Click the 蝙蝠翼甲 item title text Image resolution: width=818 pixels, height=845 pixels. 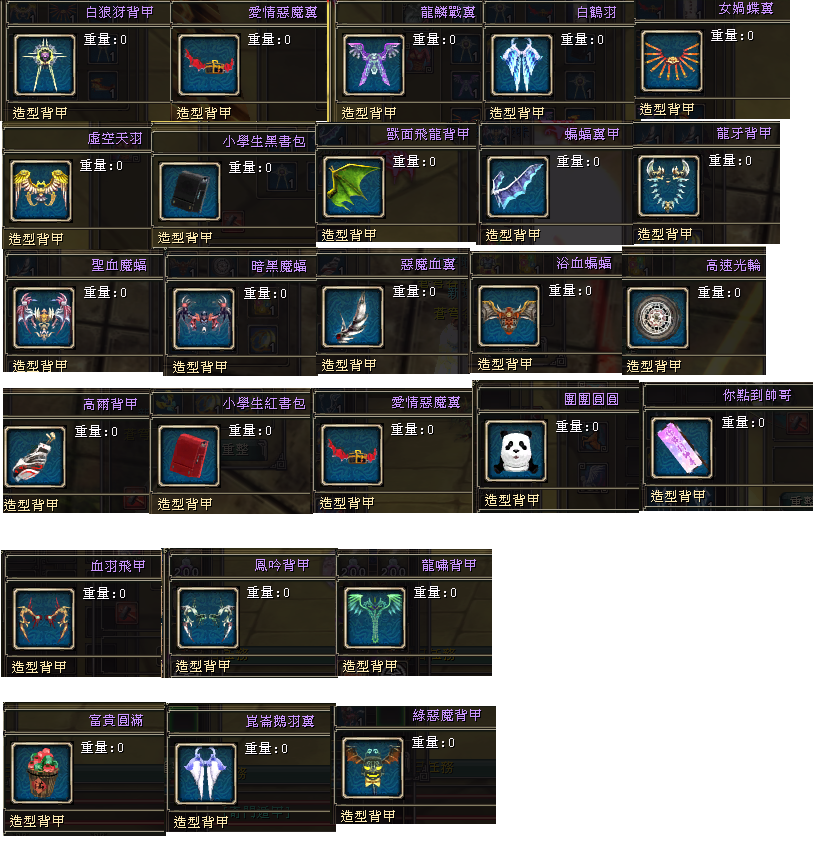tap(592, 134)
